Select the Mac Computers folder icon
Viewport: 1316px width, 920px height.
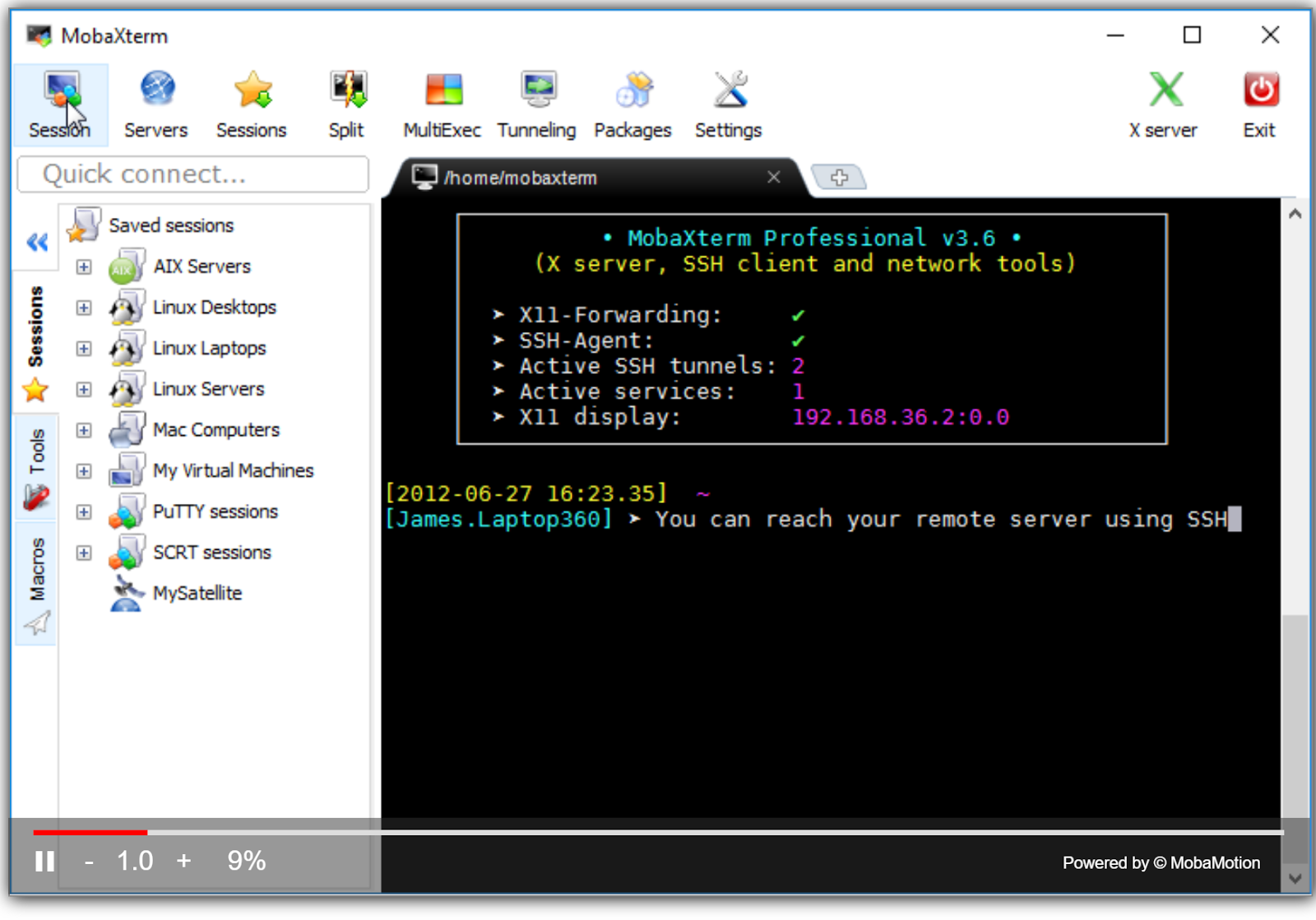[126, 430]
